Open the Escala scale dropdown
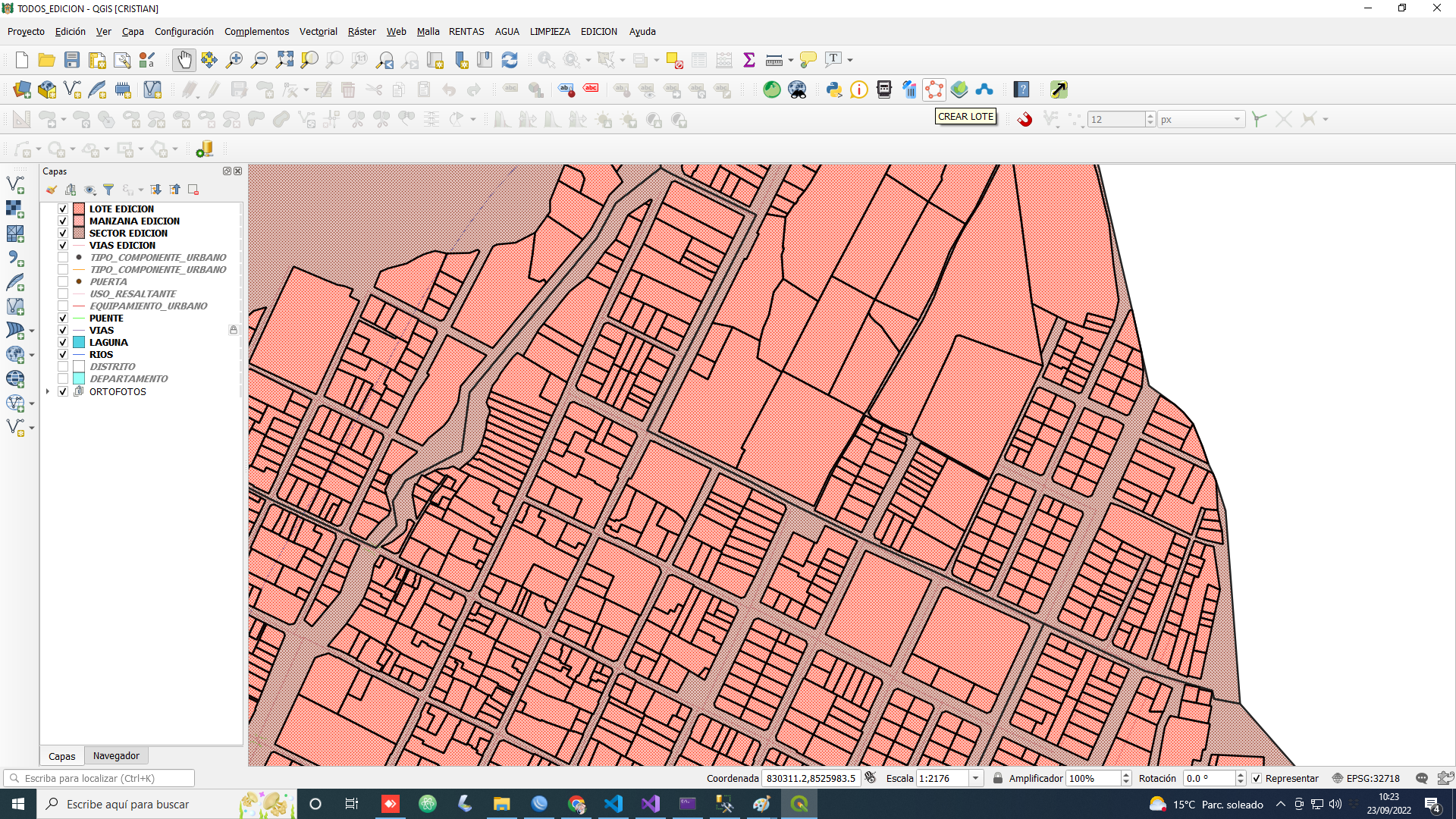Image resolution: width=1456 pixels, height=819 pixels. [x=976, y=778]
